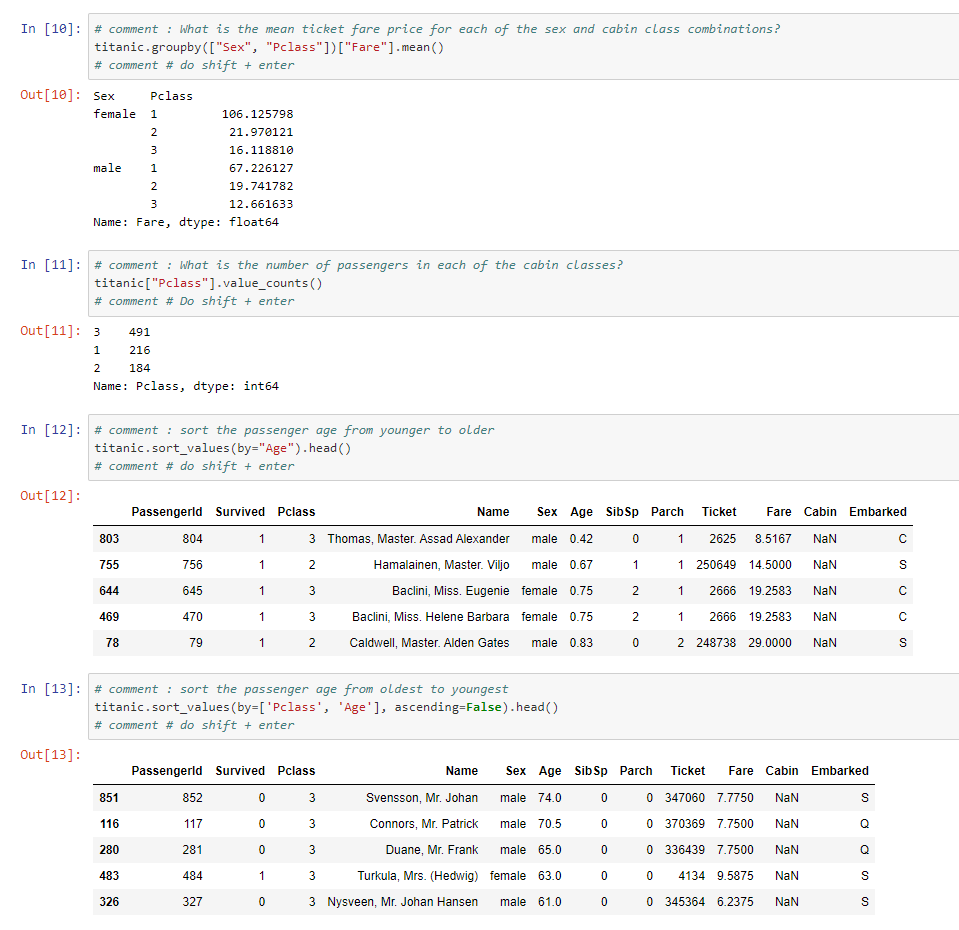This screenshot has height=930, width=959.
Task: Click the Caldwell, Master. Alden Gates cell
Action: [429, 643]
